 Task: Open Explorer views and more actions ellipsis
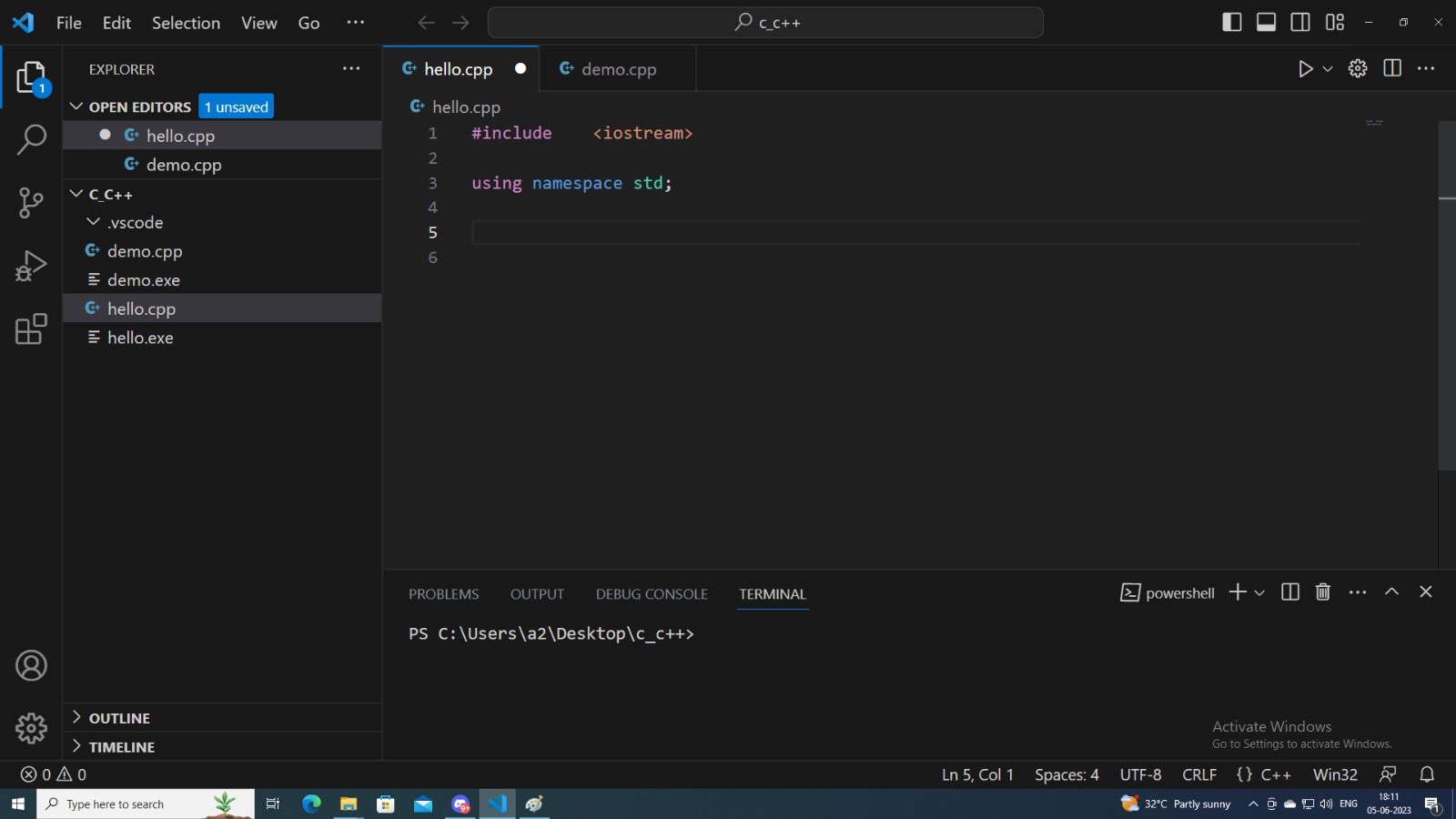pyautogui.click(x=351, y=68)
